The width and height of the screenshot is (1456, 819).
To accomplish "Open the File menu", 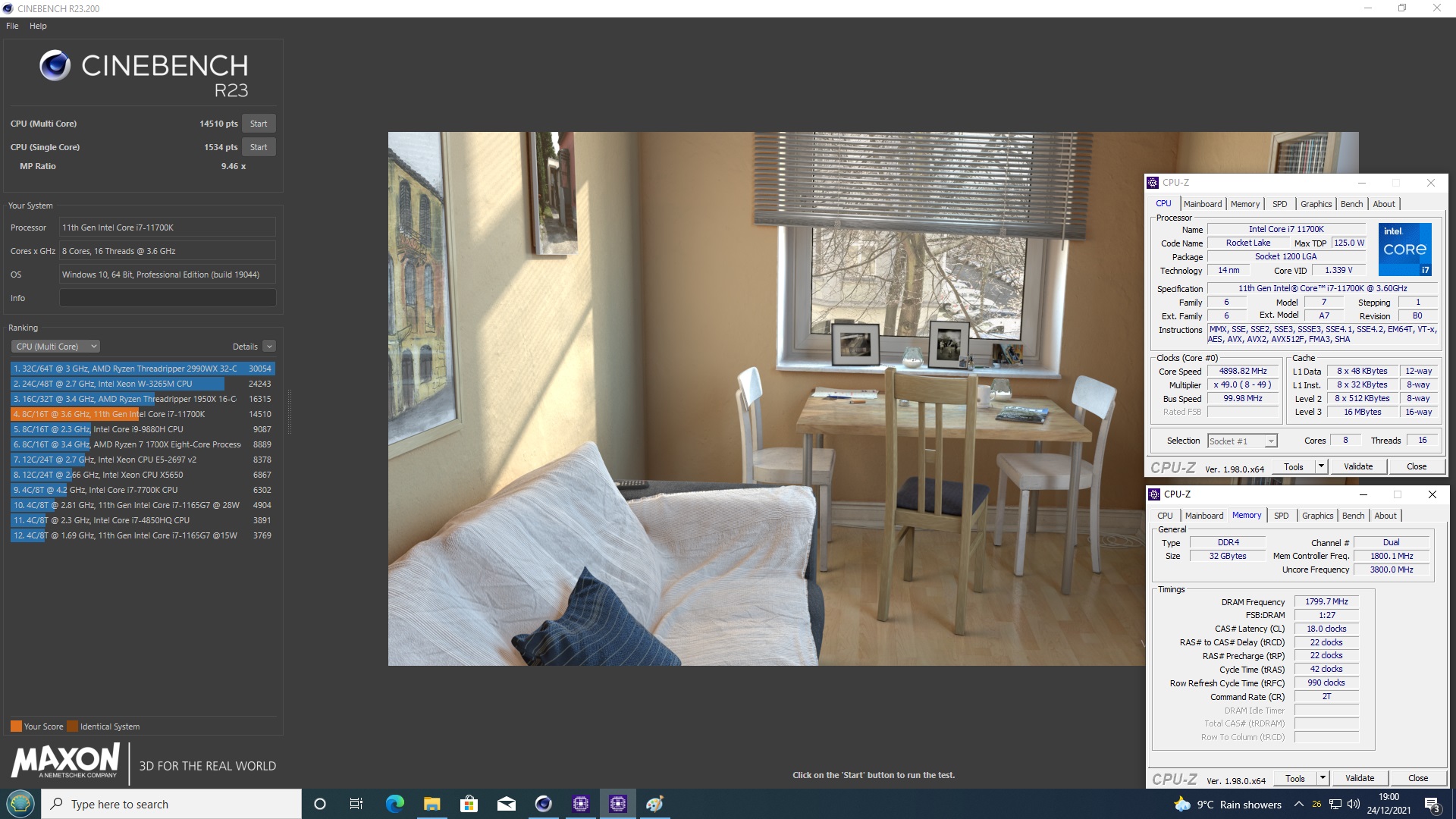I will point(12,26).
